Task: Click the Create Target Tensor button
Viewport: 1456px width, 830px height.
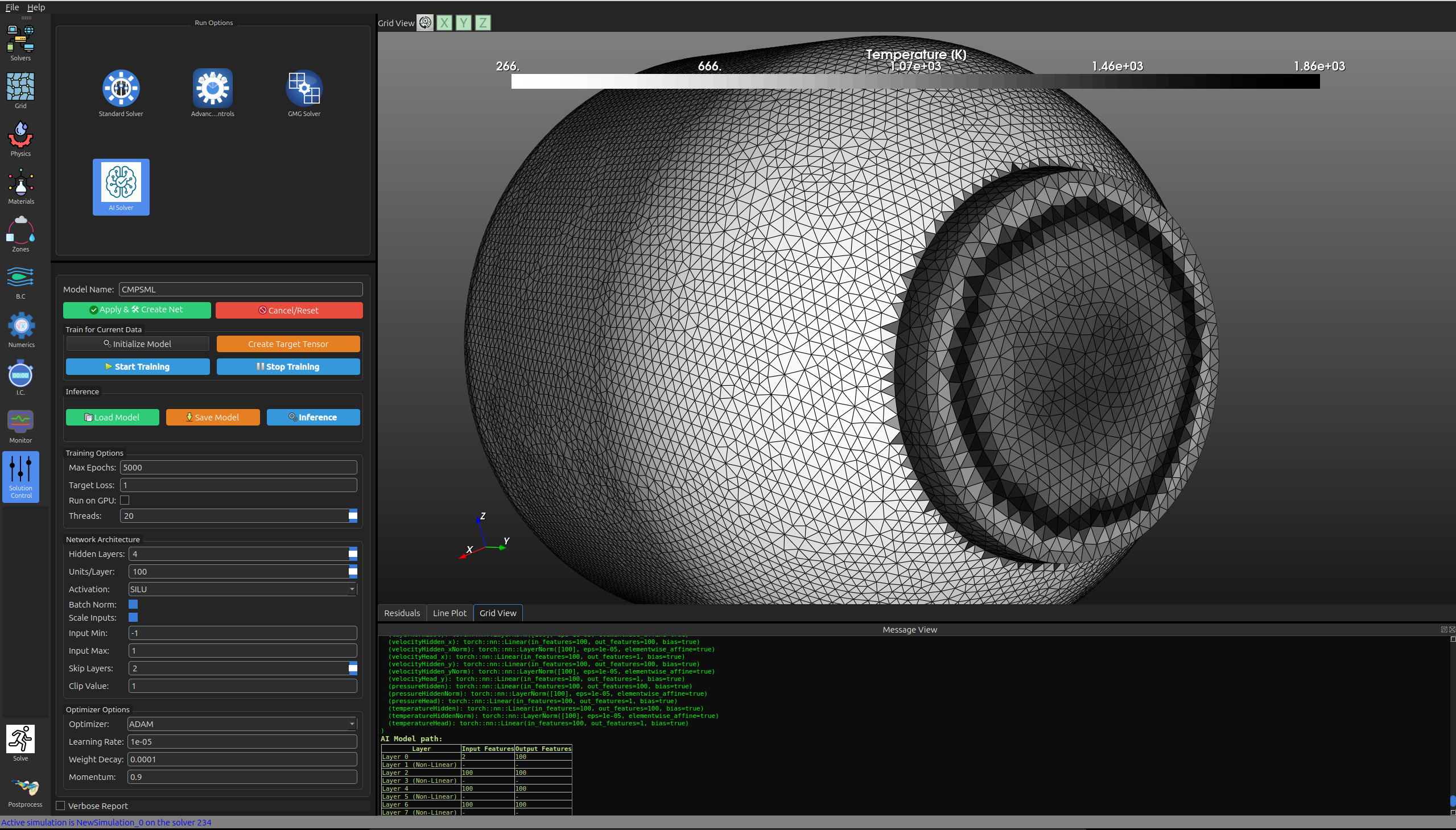Action: click(288, 344)
